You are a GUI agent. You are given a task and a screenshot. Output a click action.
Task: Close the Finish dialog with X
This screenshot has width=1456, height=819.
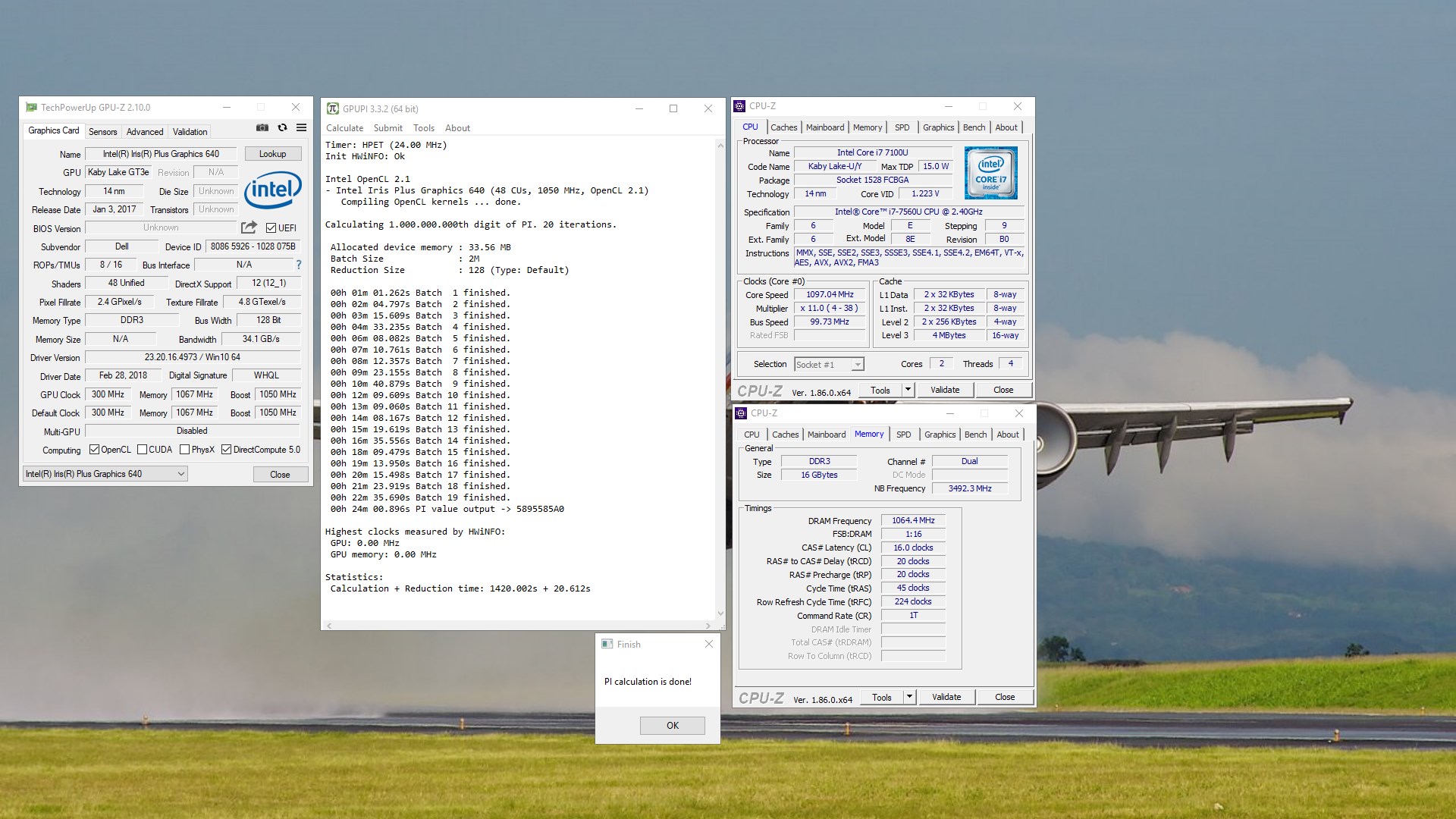pos(708,644)
